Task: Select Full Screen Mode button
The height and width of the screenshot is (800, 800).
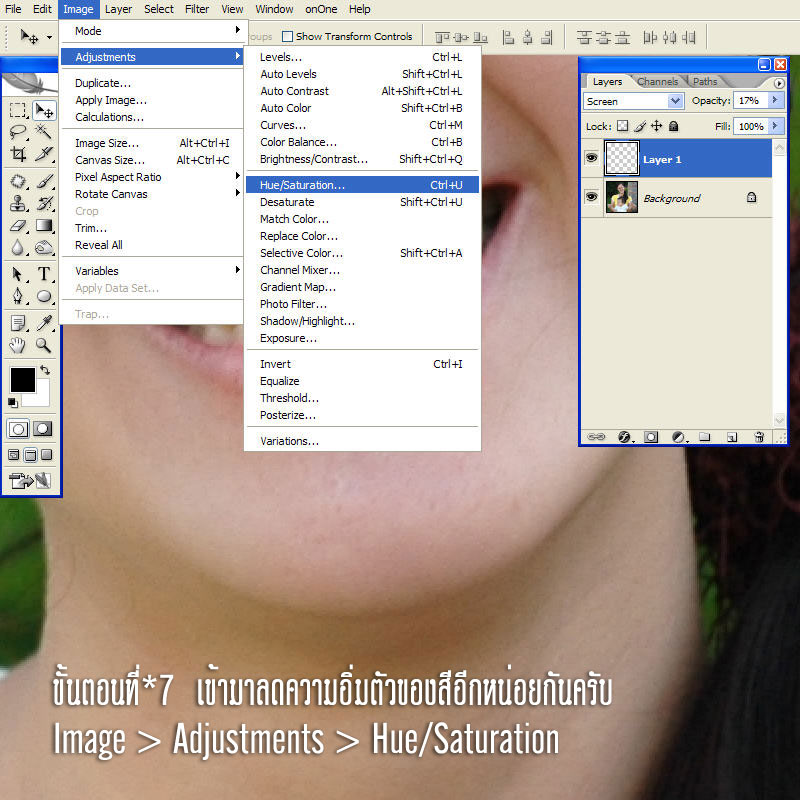Action: click(46, 455)
